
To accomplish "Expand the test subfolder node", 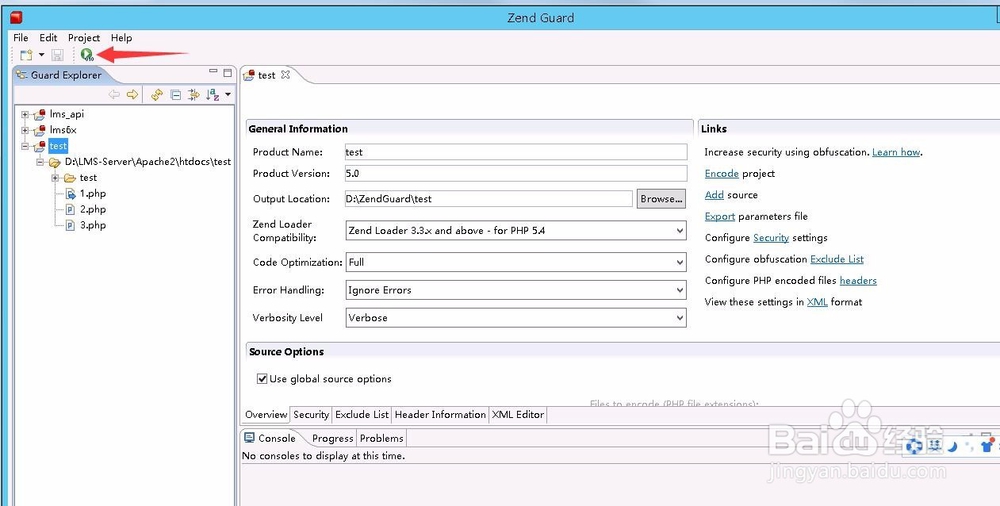I will [55, 178].
